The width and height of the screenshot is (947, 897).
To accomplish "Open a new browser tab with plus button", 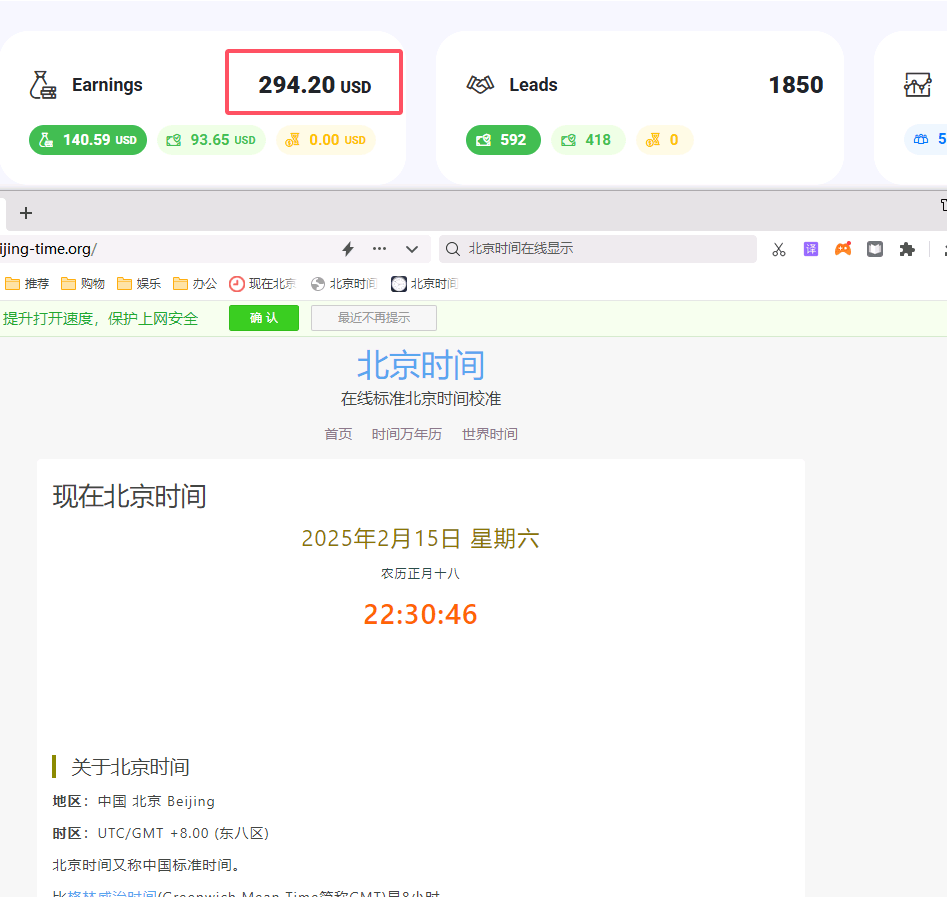I will (x=25, y=213).
